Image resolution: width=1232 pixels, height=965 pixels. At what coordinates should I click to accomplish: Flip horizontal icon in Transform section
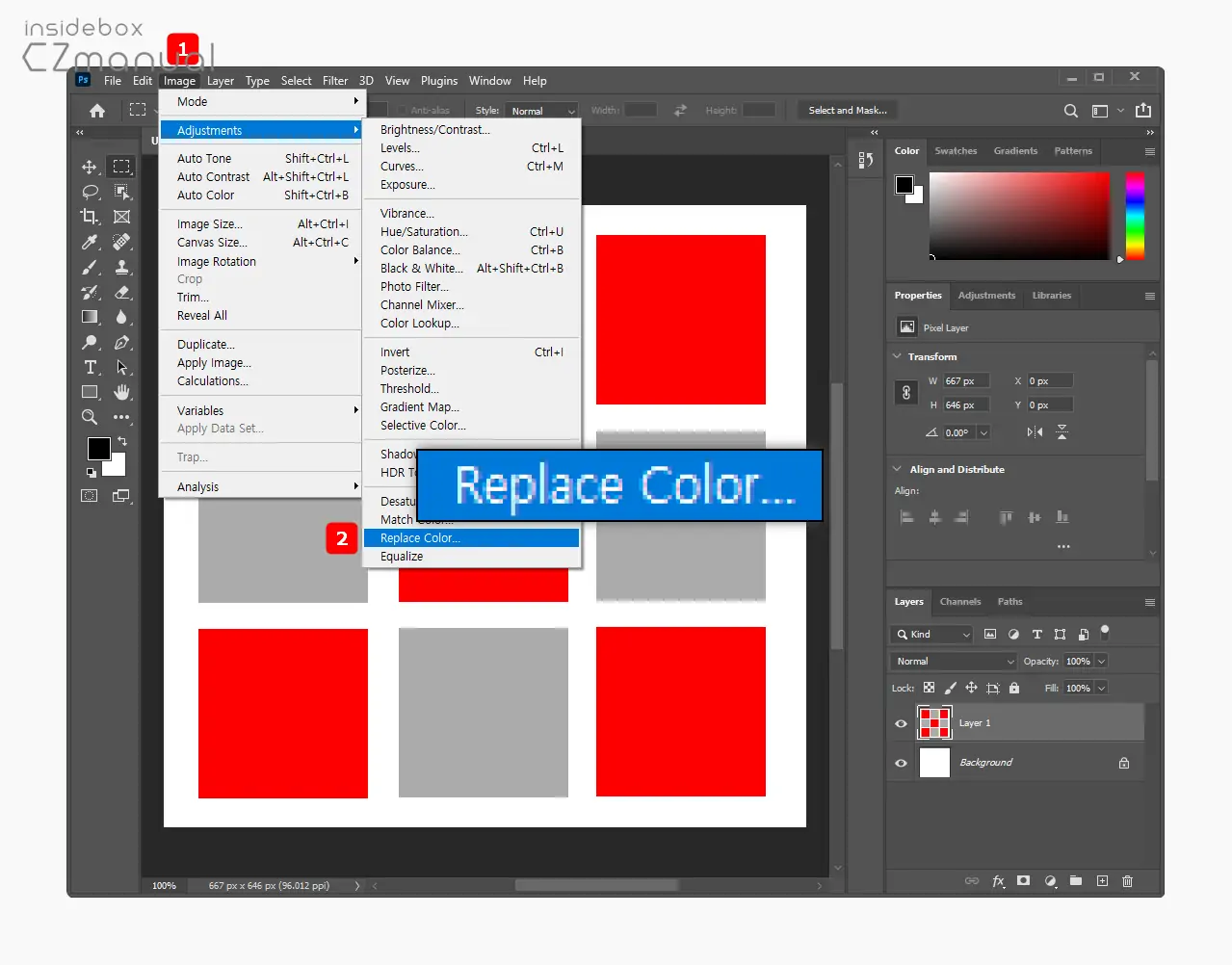point(1035,432)
